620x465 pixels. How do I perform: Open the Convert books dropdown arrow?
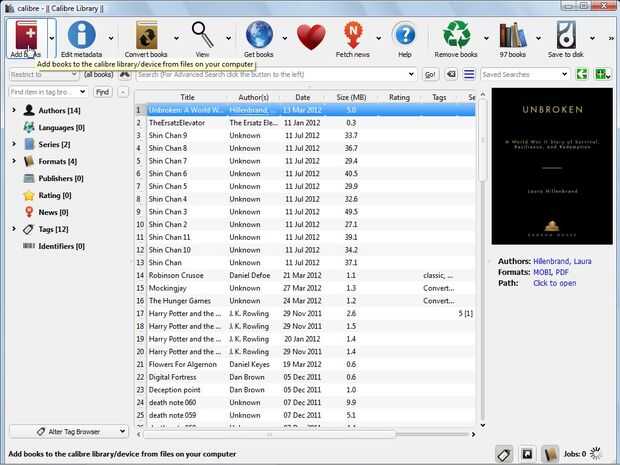click(176, 38)
